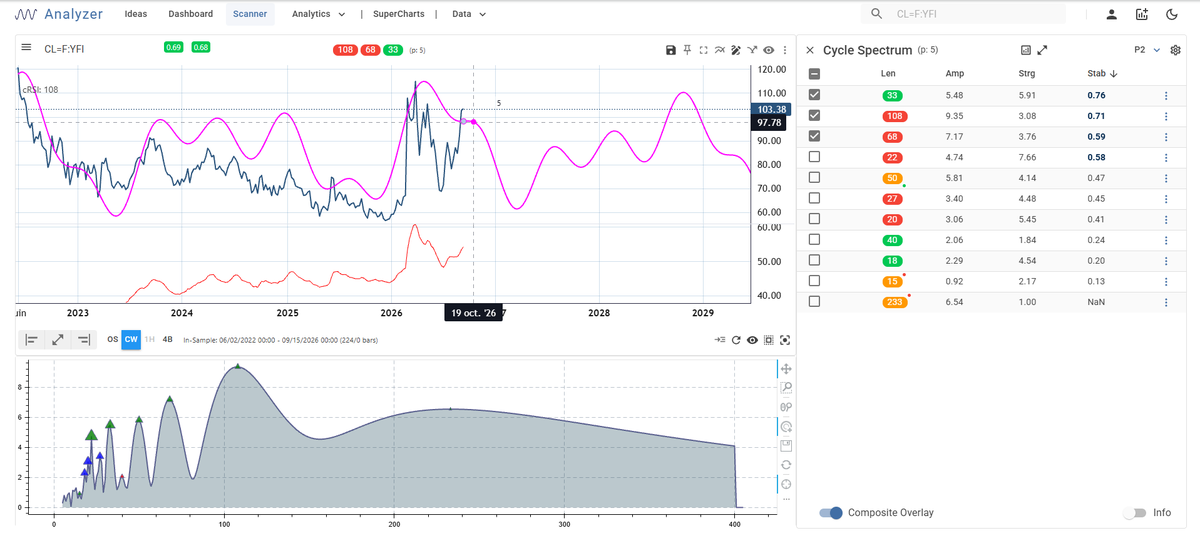Toggle spectrum visibility eye icon
The height and width of the screenshot is (533, 1200).
(752, 340)
